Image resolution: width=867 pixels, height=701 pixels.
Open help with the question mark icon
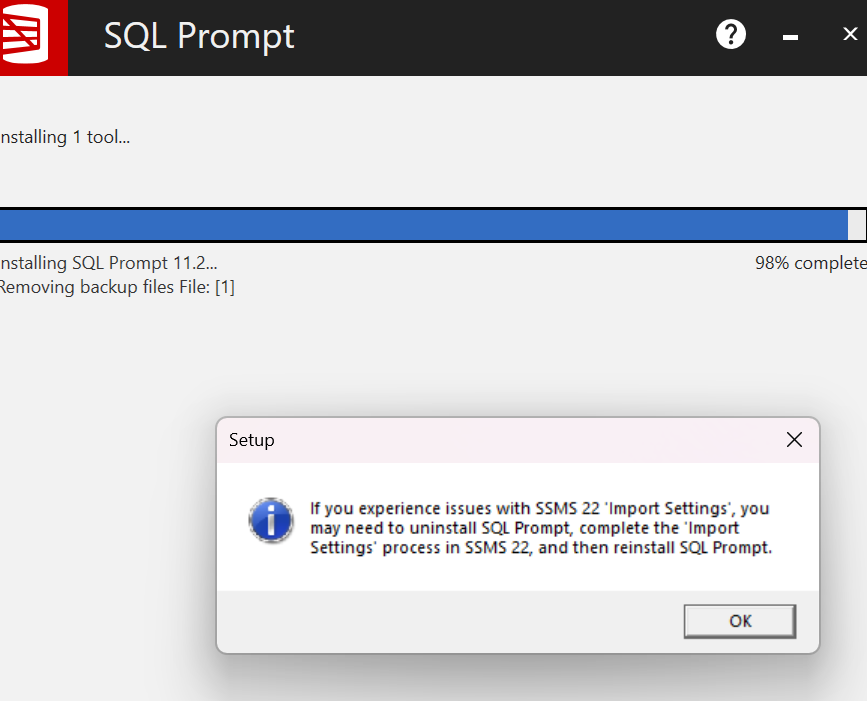click(x=731, y=35)
